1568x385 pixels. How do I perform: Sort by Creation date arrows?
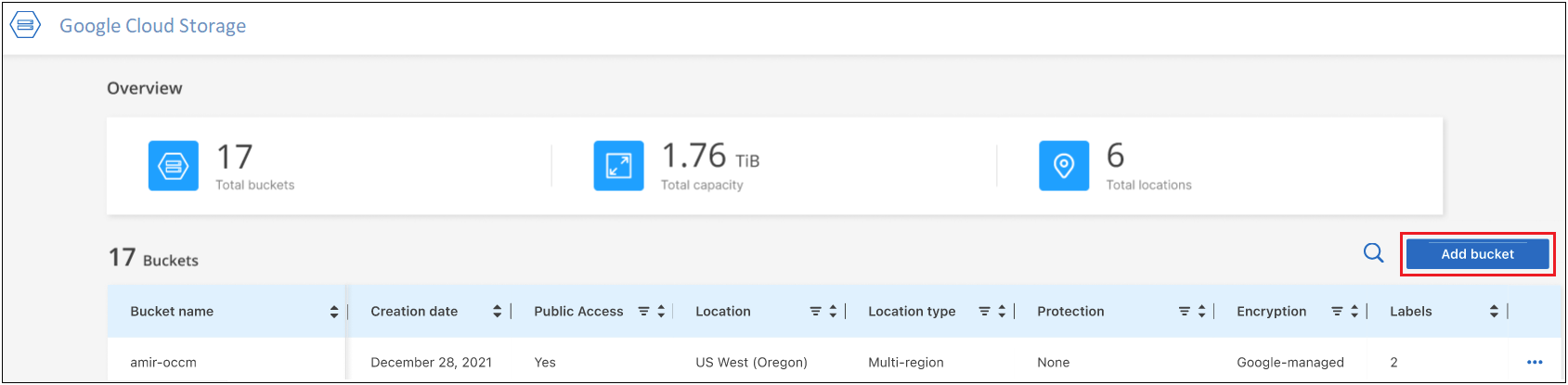(498, 312)
